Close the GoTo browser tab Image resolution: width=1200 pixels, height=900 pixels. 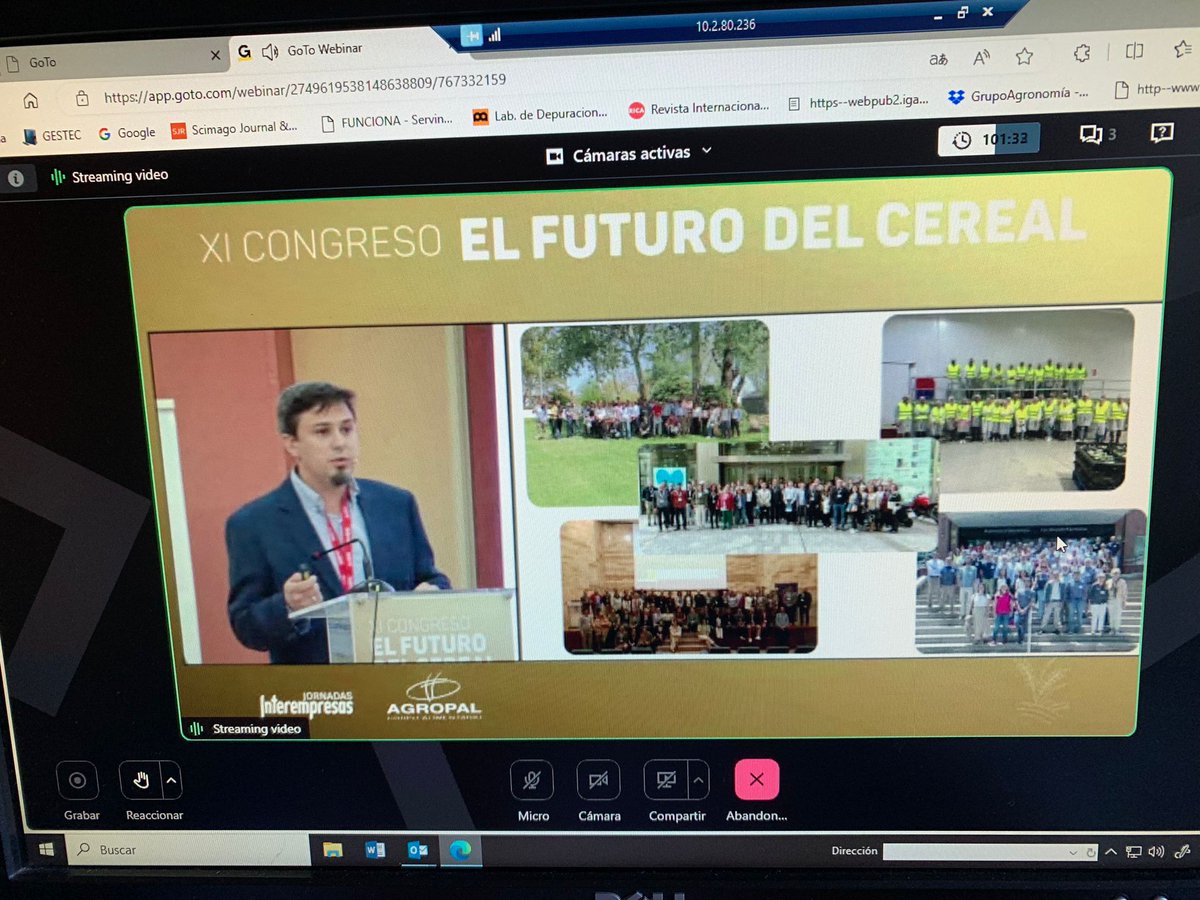point(215,56)
